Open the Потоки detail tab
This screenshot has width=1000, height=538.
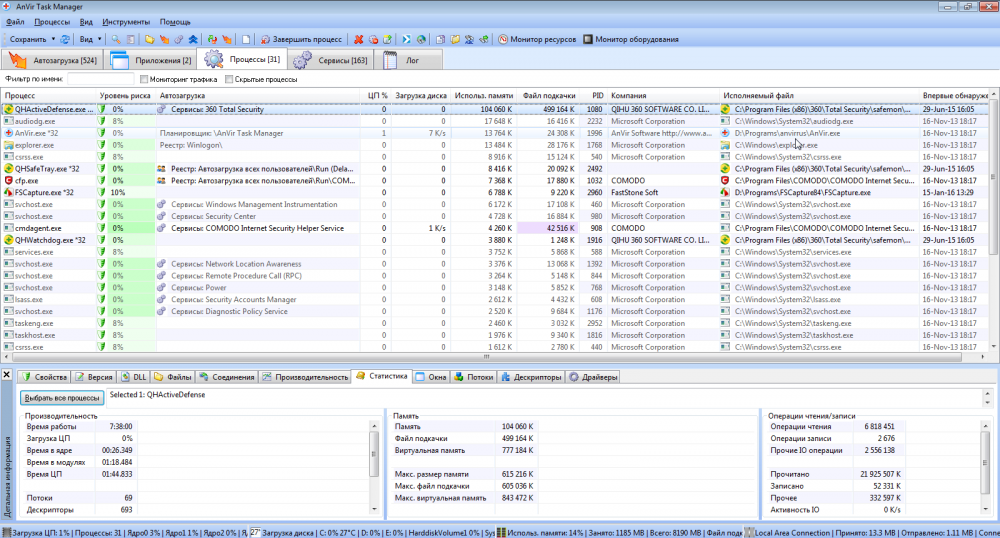pos(474,377)
